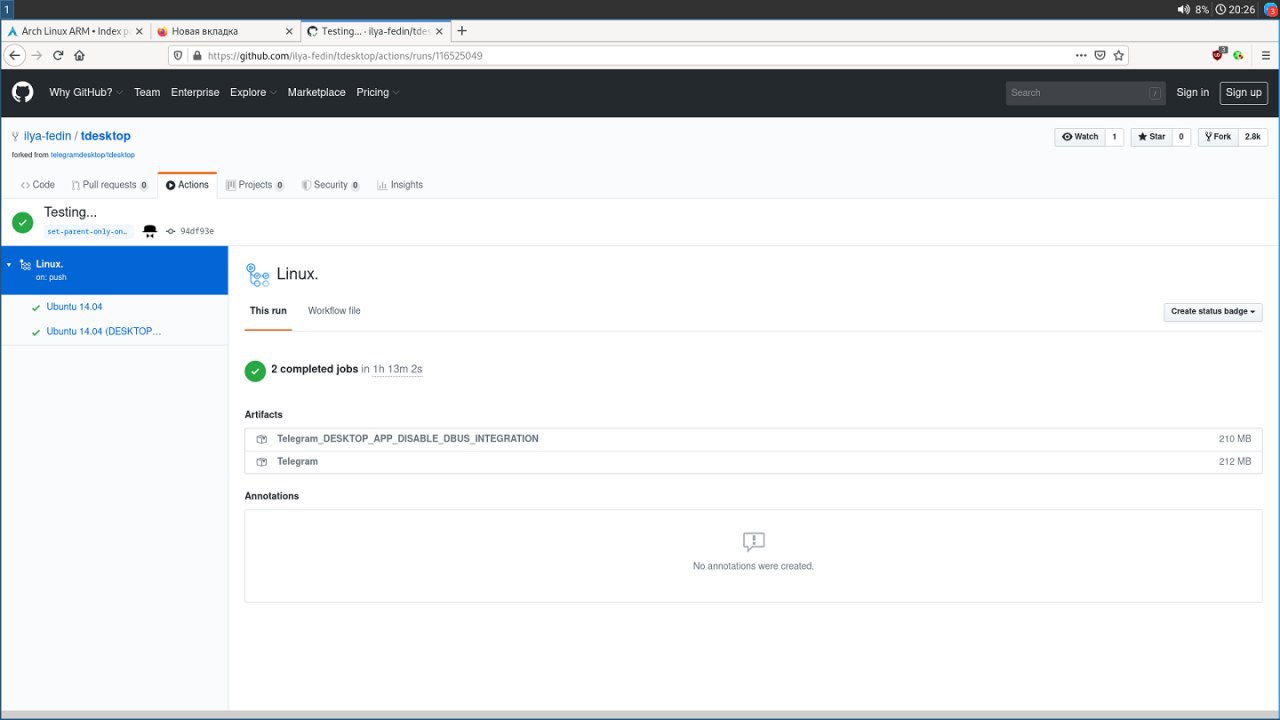Open the Pull requests tab
Image resolution: width=1280 pixels, height=720 pixels.
[110, 185]
